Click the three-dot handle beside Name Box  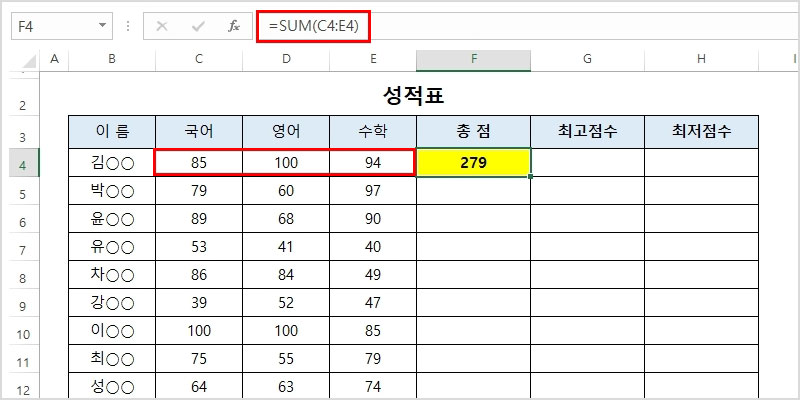pyautogui.click(x=128, y=26)
